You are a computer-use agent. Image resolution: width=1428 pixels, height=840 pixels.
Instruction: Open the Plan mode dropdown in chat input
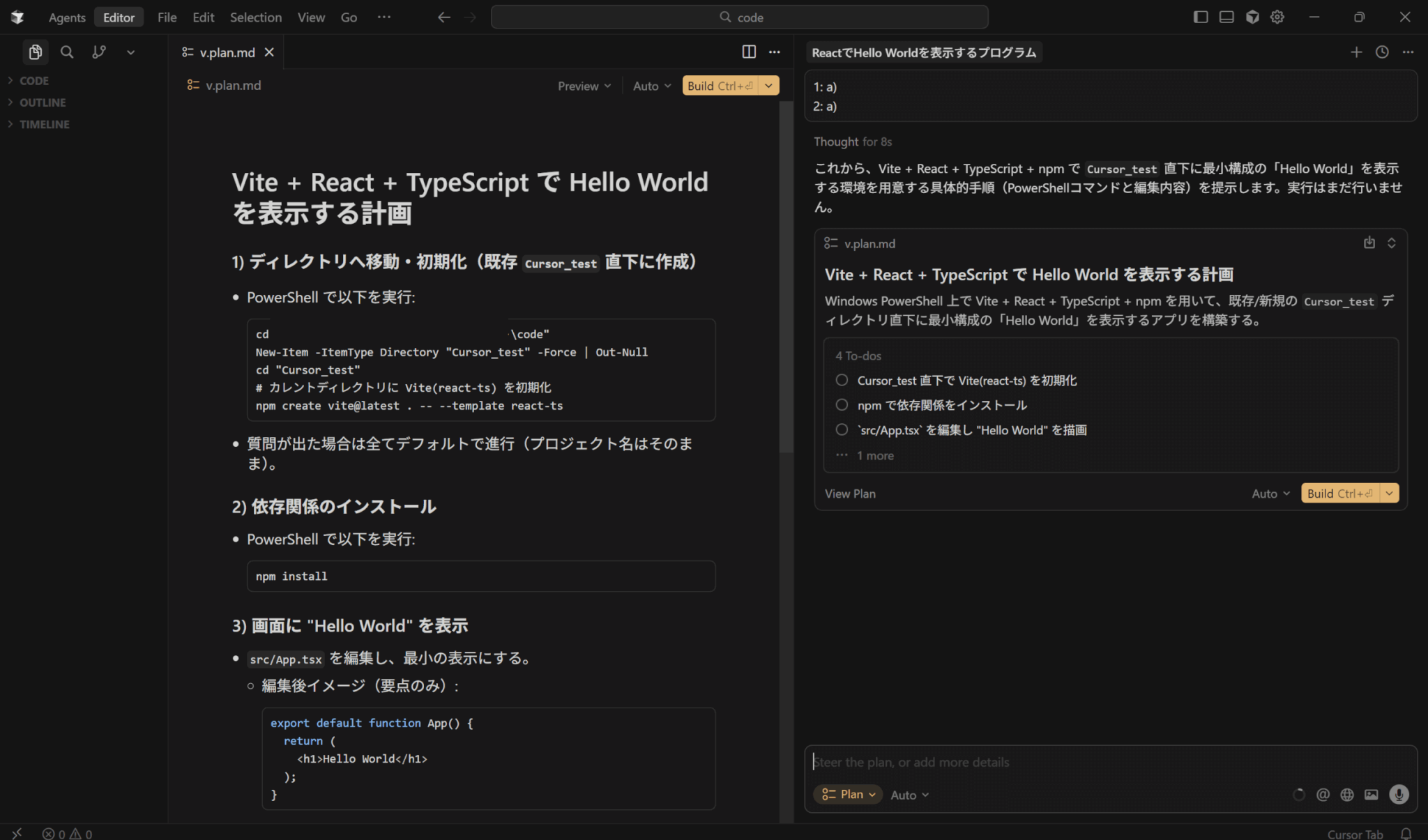pos(848,795)
